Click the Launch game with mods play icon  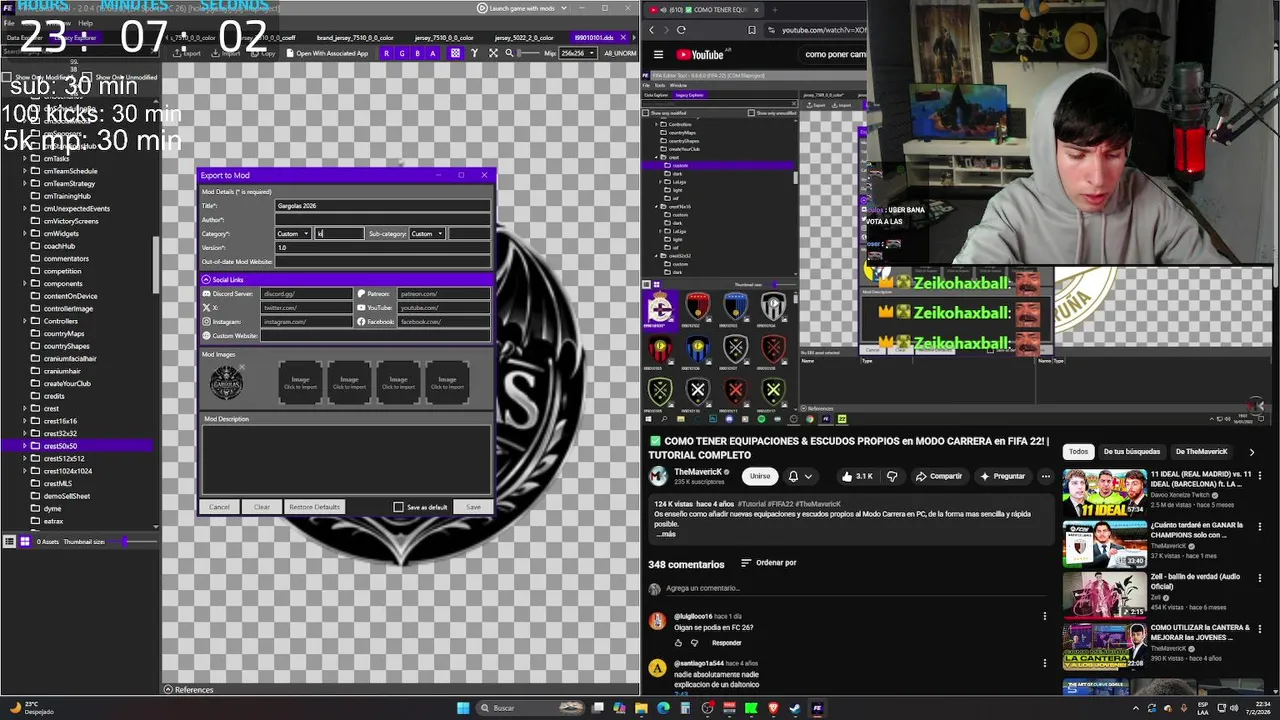pos(482,8)
